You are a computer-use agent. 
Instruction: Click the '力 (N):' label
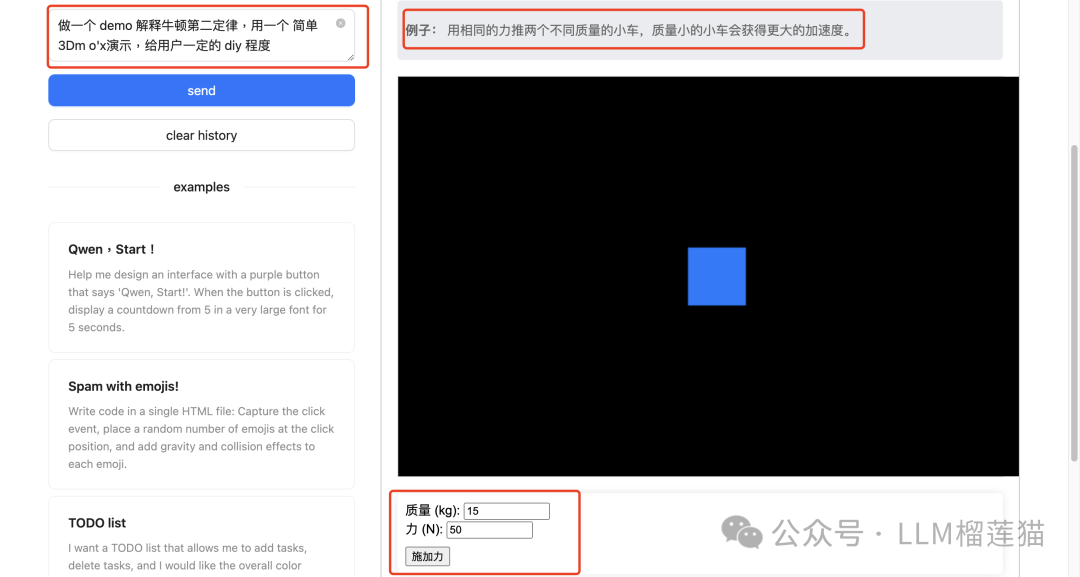(424, 529)
